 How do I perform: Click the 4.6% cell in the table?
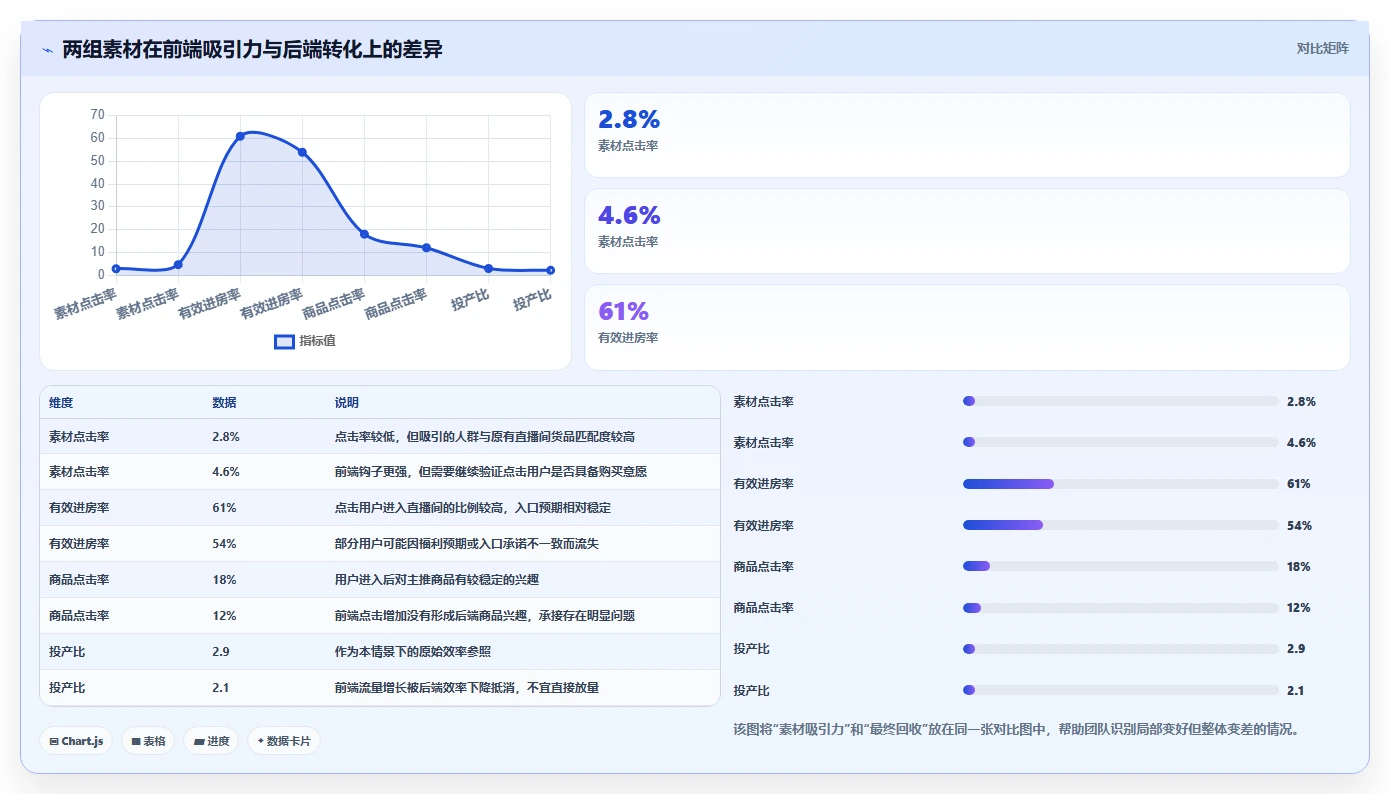[226, 472]
